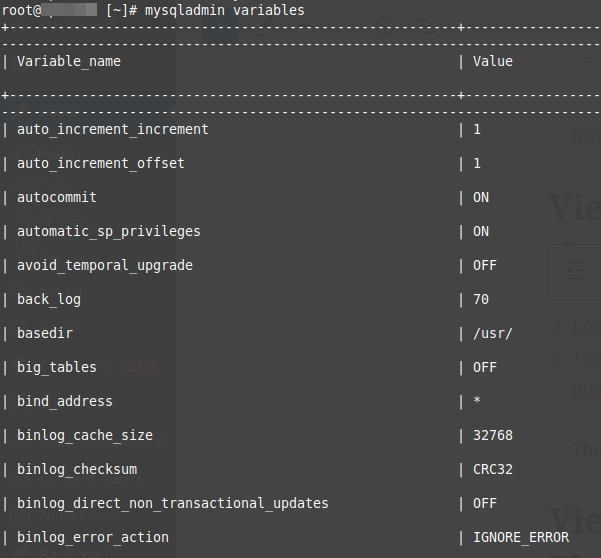Click the Variable_name column header
601x558 pixels.
point(68,61)
